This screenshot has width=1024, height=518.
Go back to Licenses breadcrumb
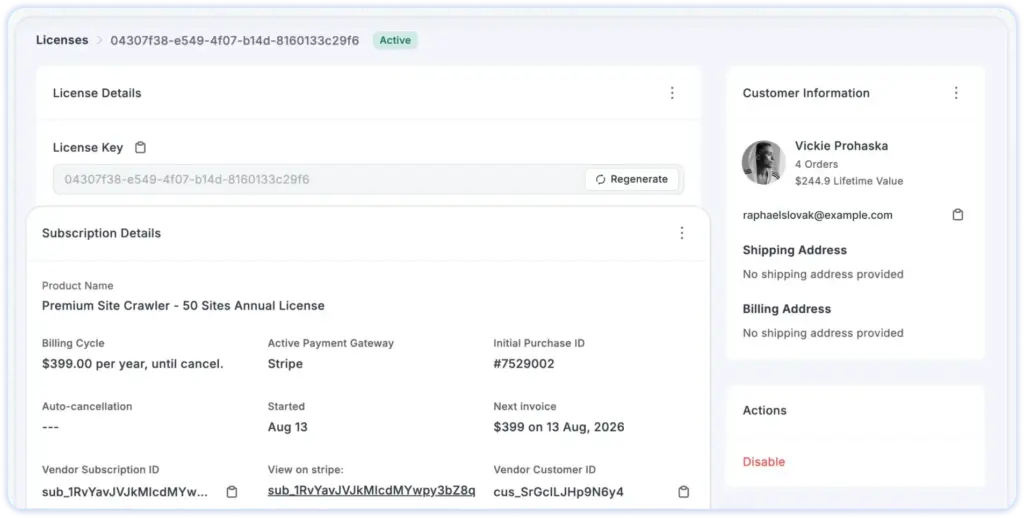click(x=62, y=40)
